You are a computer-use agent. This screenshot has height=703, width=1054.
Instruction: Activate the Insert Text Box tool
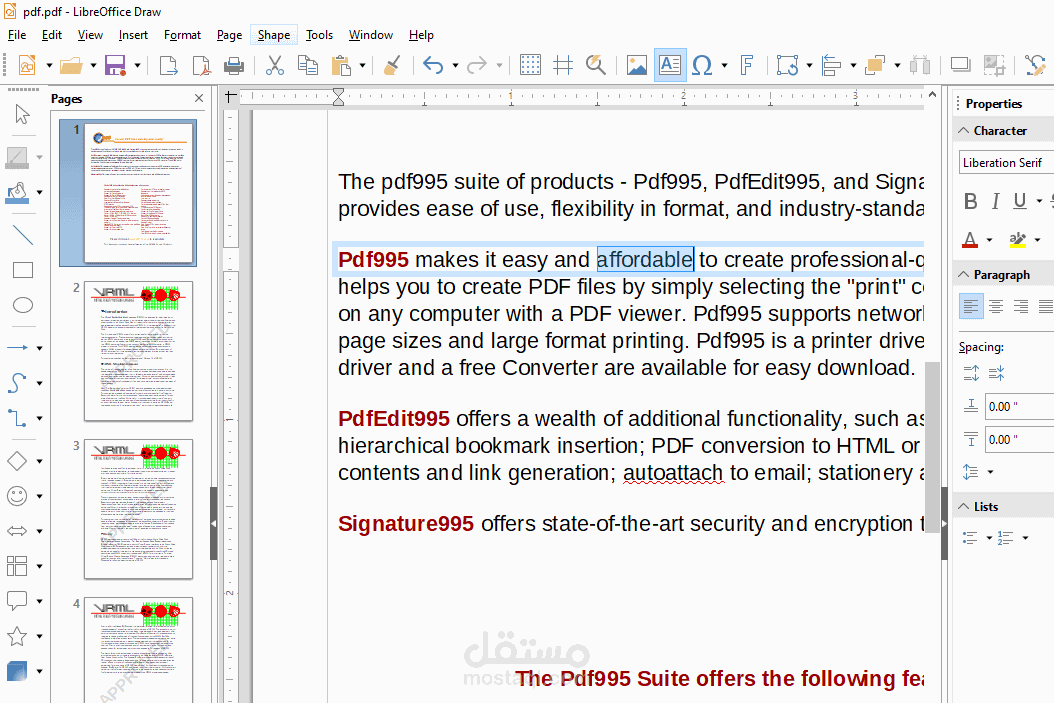[670, 64]
